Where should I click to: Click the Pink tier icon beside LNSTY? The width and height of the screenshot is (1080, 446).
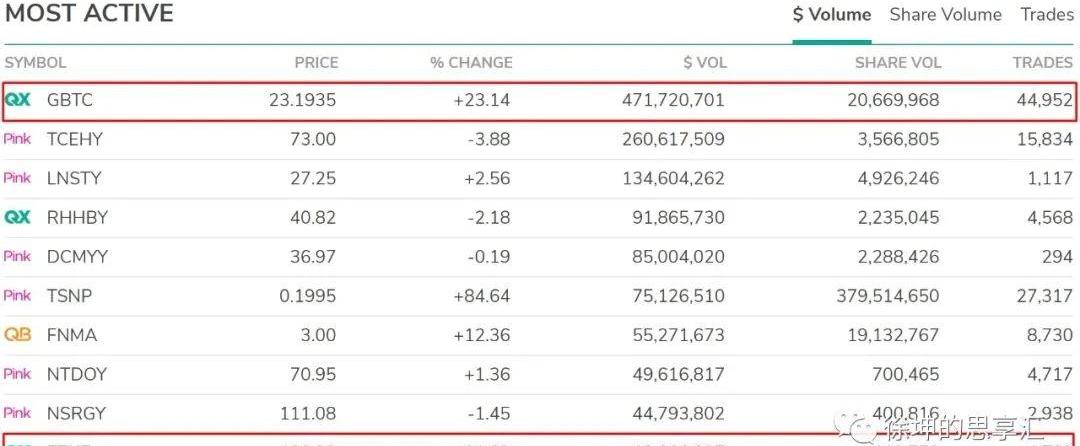click(x=18, y=178)
